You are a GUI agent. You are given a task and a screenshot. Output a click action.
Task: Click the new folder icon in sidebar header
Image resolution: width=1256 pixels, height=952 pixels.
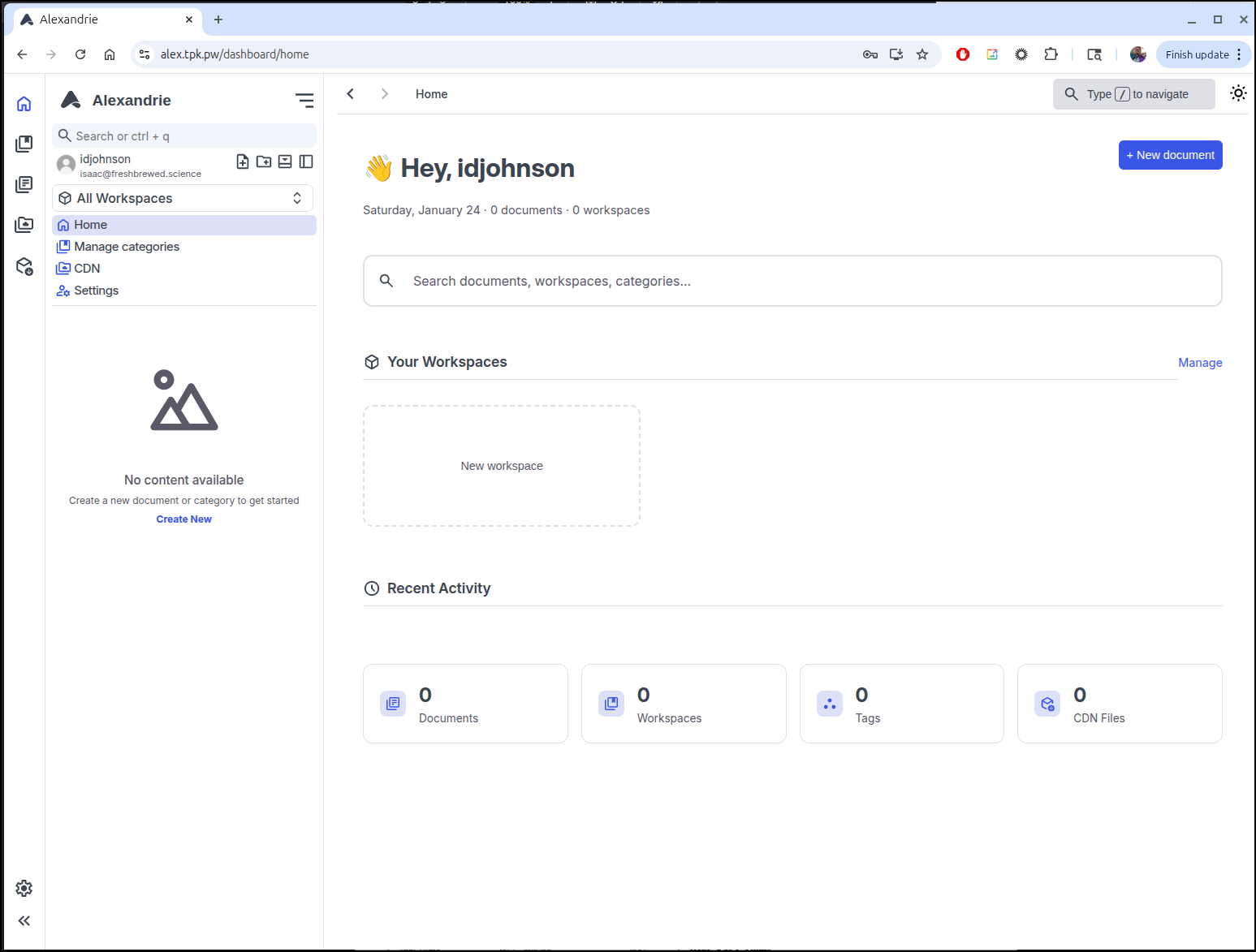click(264, 162)
